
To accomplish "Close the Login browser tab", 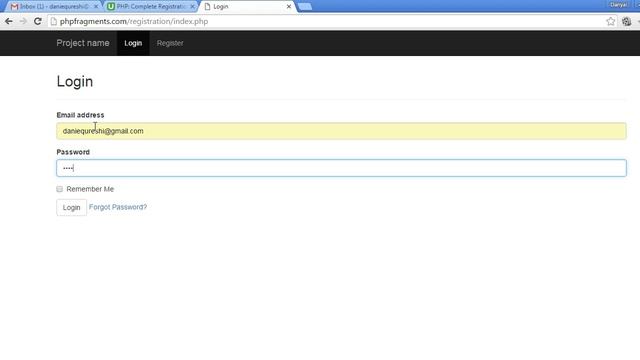I will (289, 7).
